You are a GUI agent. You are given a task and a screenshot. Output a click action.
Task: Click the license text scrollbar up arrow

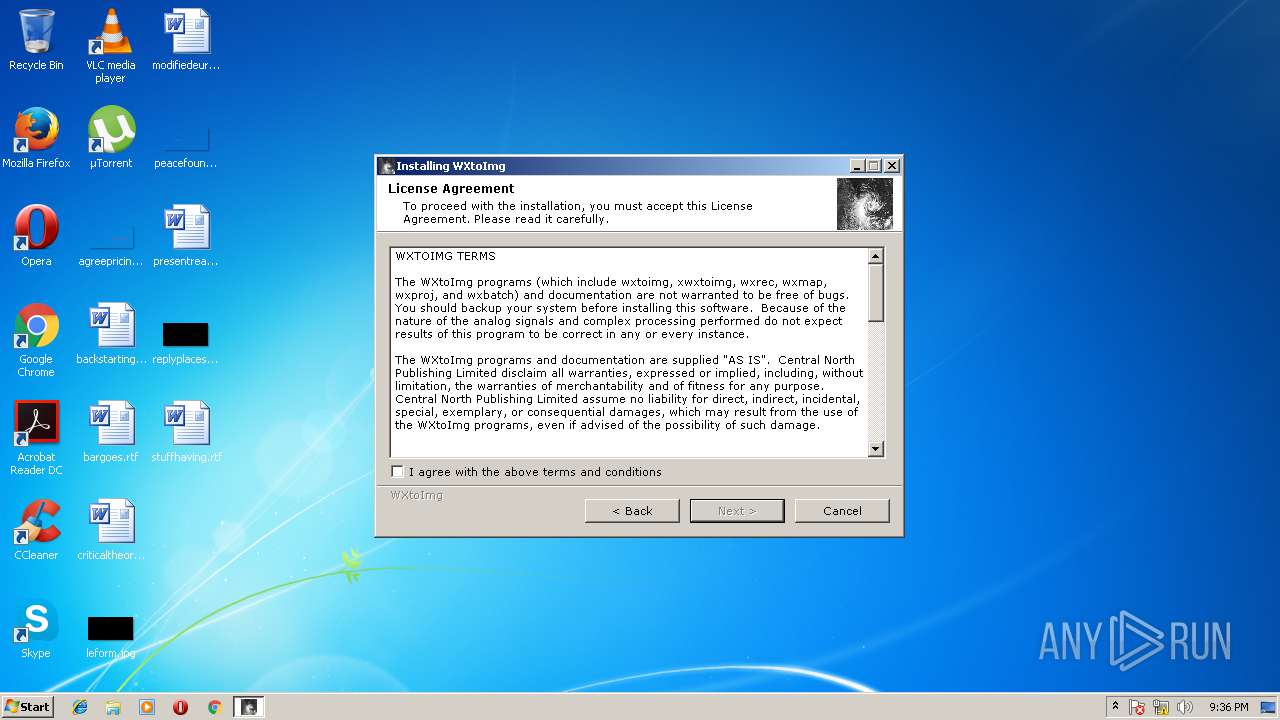(x=876, y=256)
